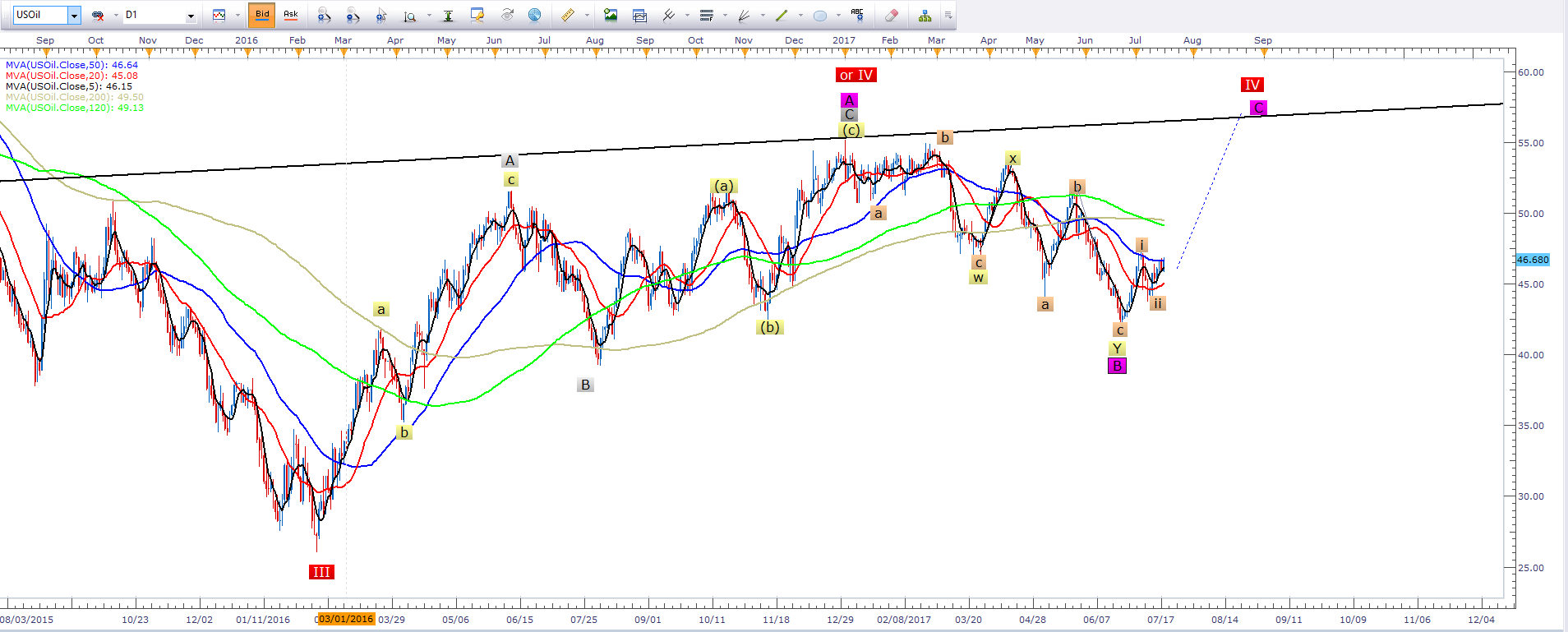The image size is (1568, 632).
Task: Click the MVA(USOil.Close,50) indicator label
Action: pyautogui.click(x=71, y=65)
